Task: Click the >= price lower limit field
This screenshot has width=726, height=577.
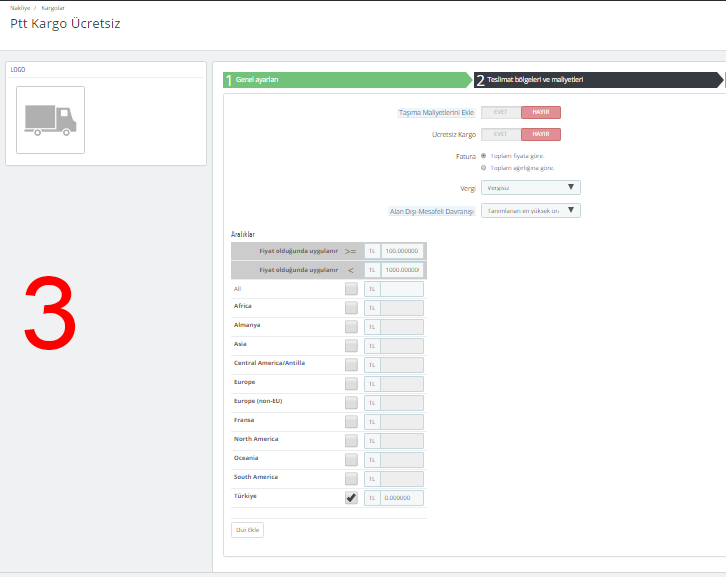Action: pos(402,251)
